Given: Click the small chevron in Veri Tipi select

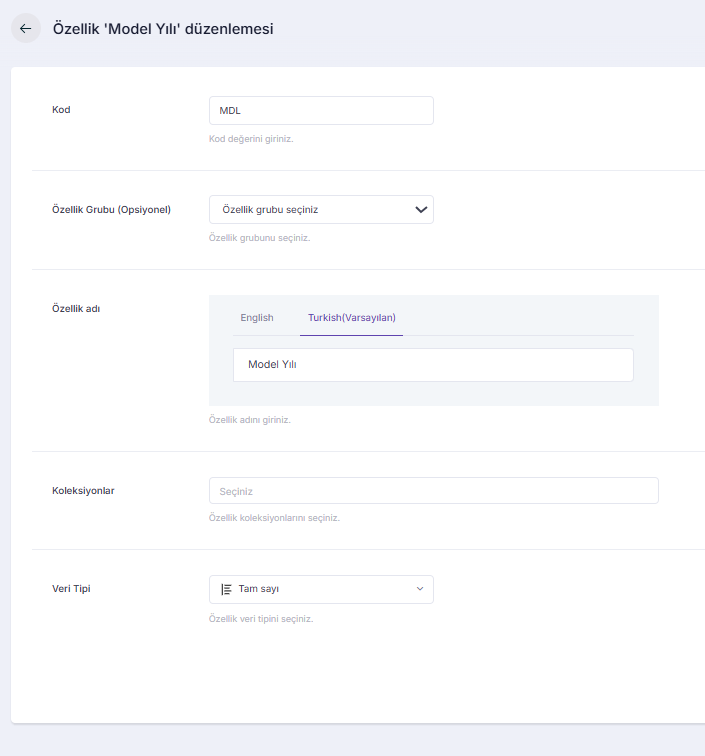Looking at the screenshot, I should click(420, 589).
